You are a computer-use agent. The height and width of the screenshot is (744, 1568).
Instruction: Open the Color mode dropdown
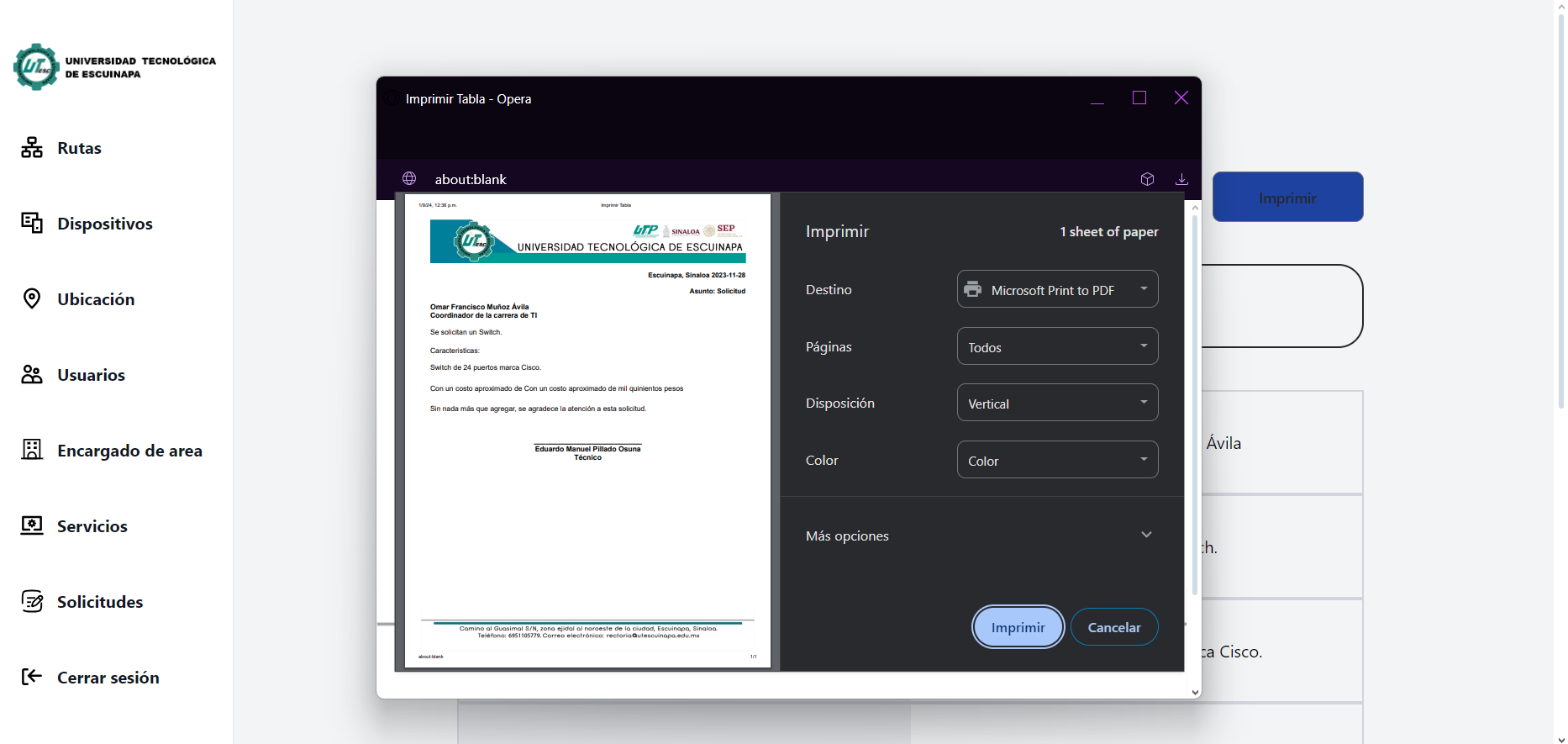(x=1057, y=460)
